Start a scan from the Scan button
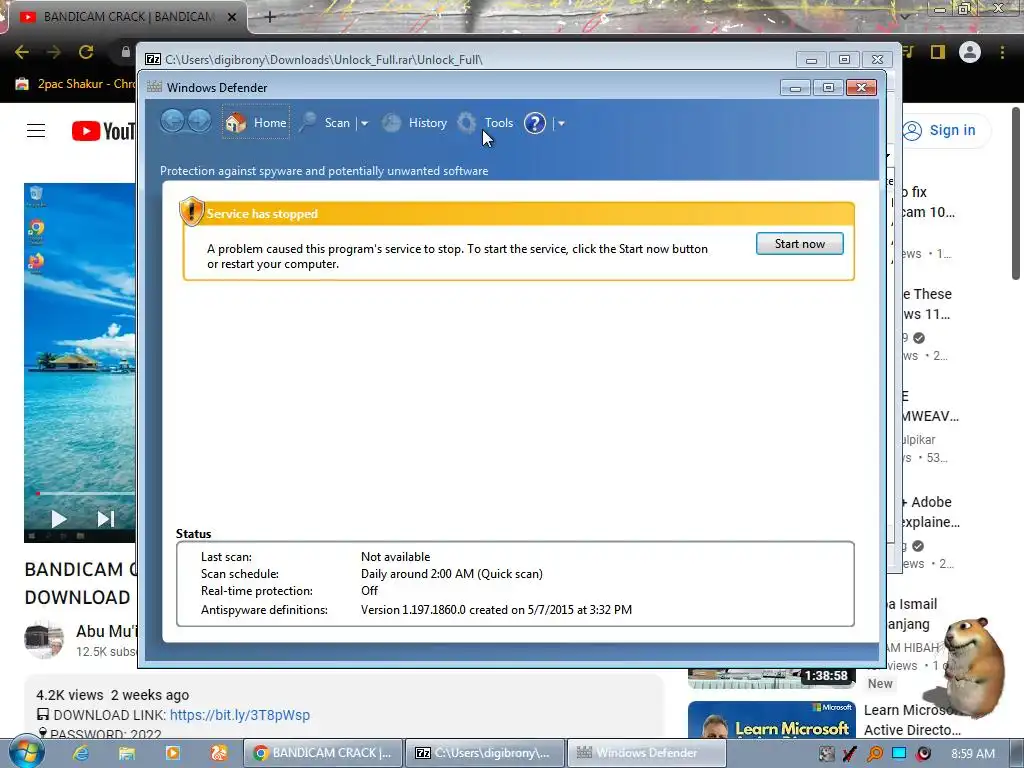Viewport: 1024px width, 768px height. pyautogui.click(x=326, y=123)
